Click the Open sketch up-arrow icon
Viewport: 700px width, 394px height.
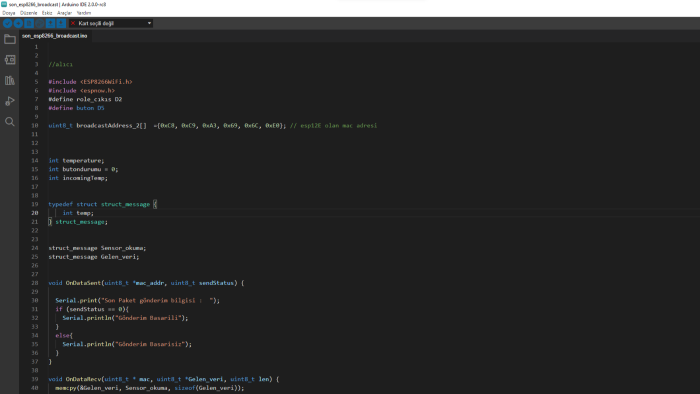coord(50,23)
